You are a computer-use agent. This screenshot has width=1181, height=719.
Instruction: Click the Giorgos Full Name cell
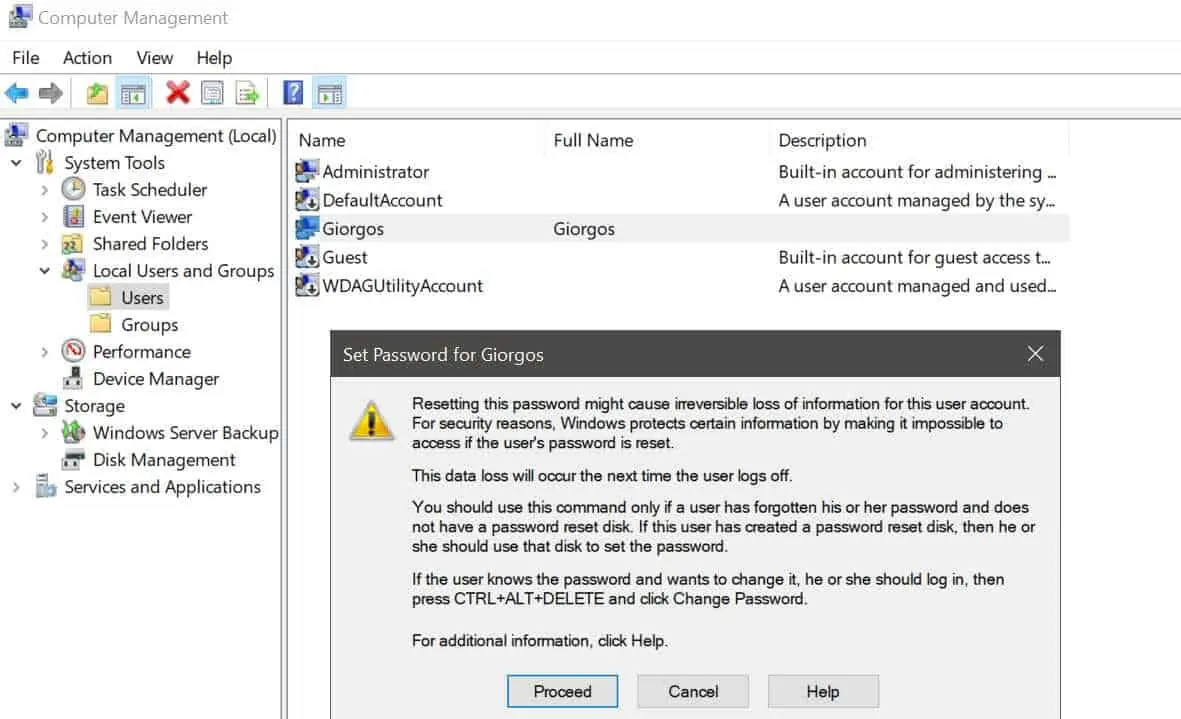(x=584, y=229)
